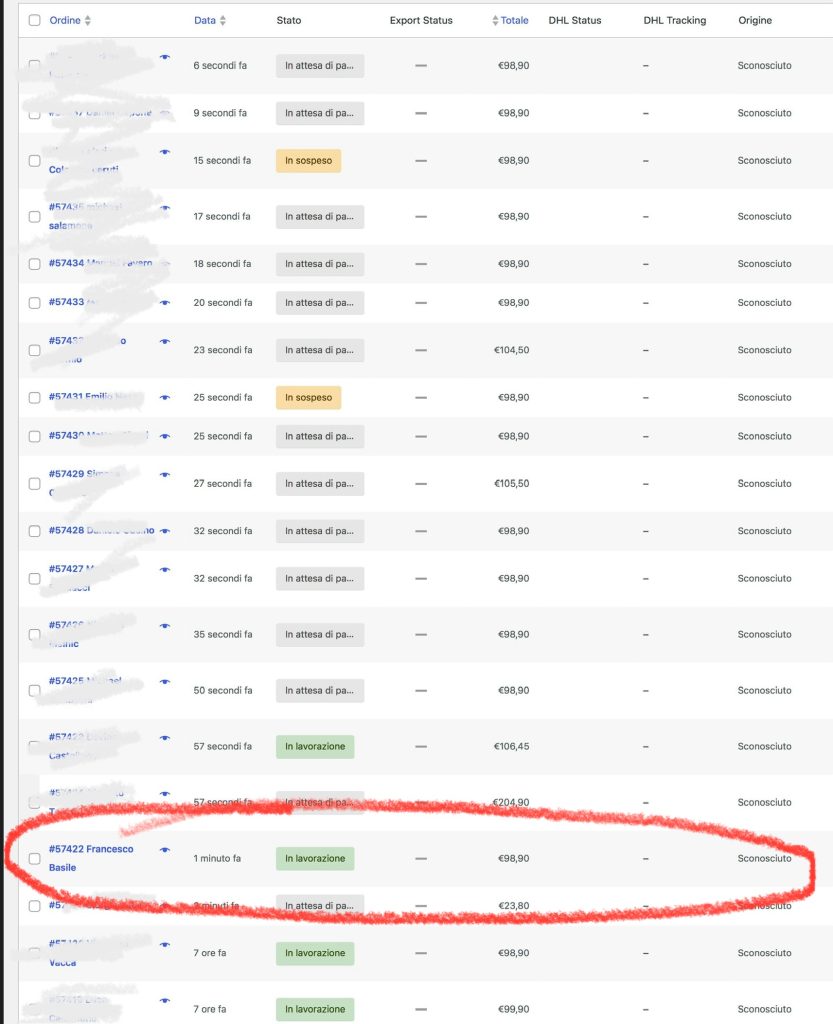Select the checkbox for order #57422
Image resolution: width=833 pixels, height=1024 pixels.
pos(35,858)
